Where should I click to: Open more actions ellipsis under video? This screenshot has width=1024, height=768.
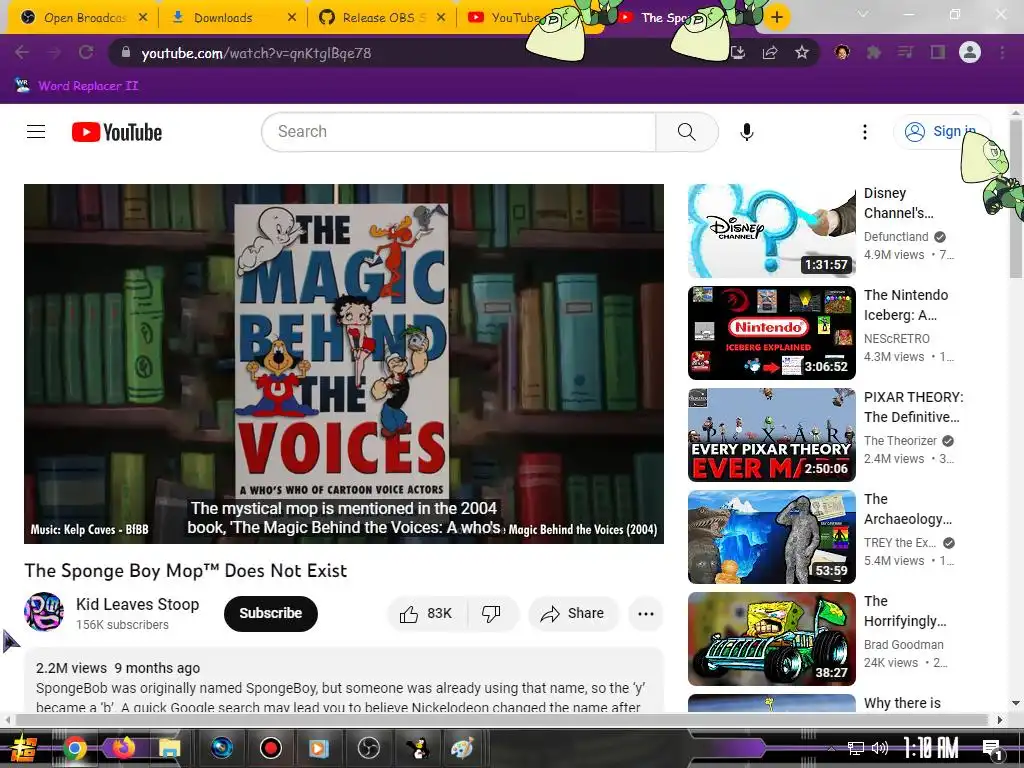[646, 613]
